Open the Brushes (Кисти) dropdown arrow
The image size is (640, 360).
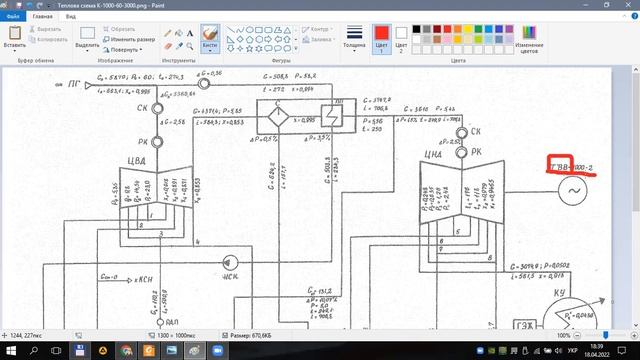pos(210,51)
